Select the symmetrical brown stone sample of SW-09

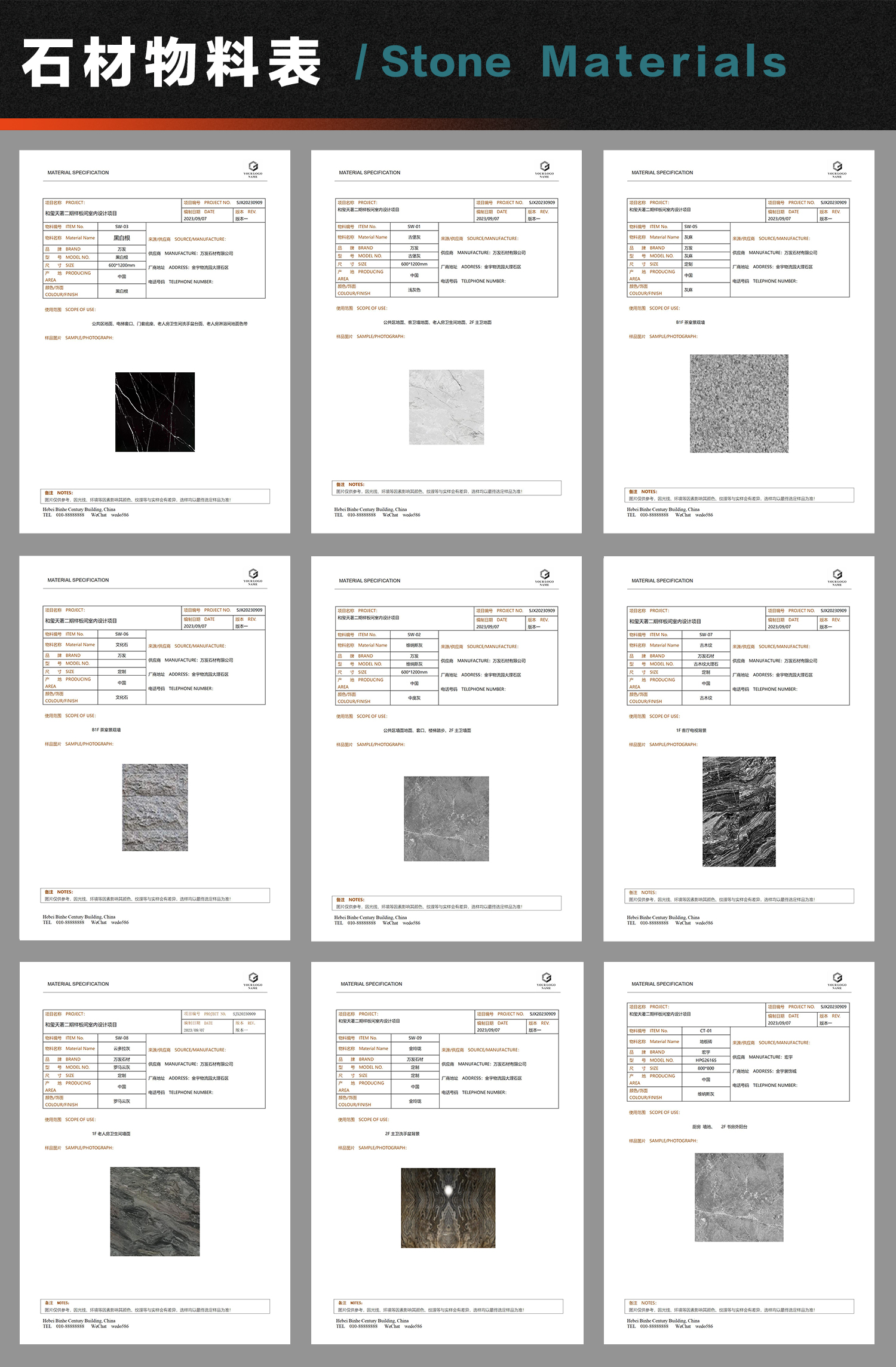[448, 1208]
